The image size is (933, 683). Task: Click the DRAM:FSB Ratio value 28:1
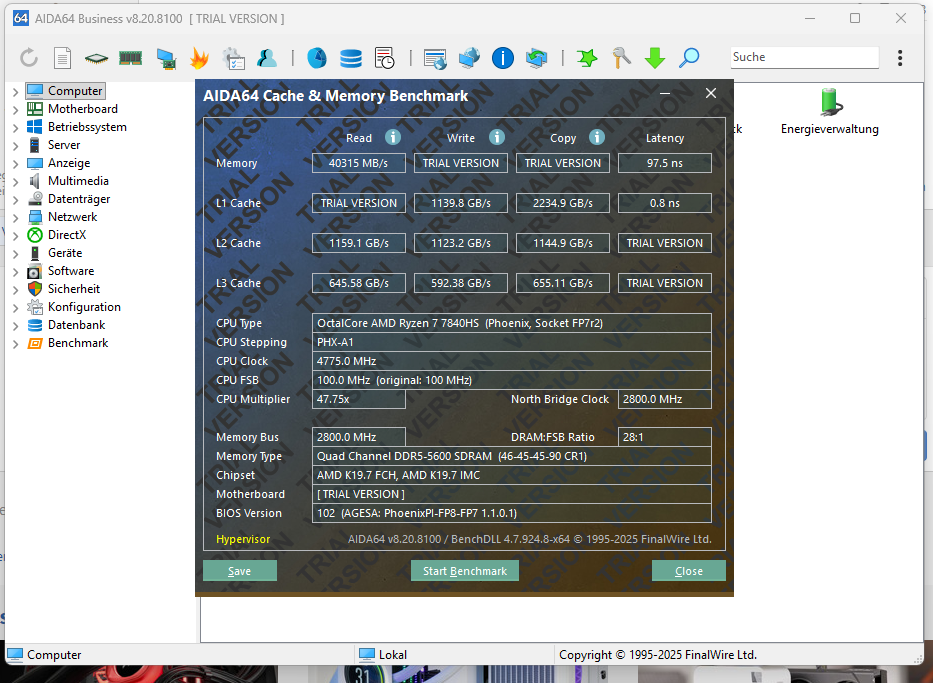coord(665,437)
